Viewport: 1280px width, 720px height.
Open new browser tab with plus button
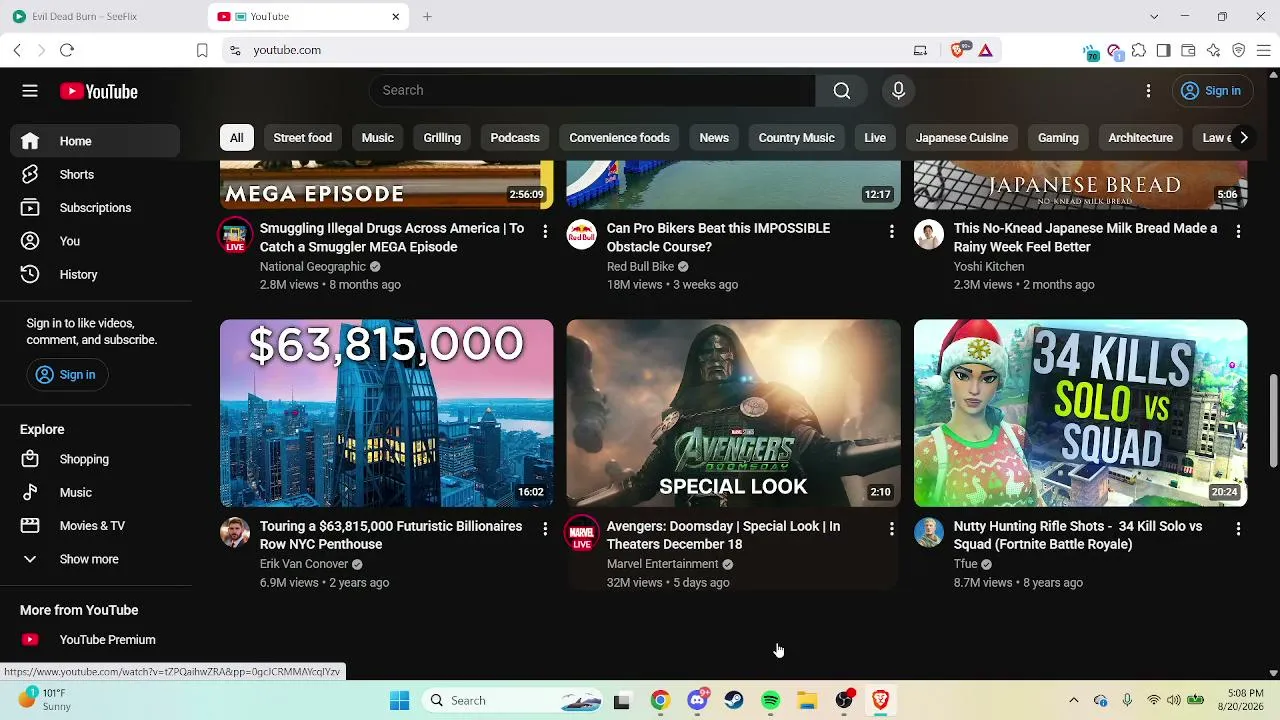[x=427, y=16]
